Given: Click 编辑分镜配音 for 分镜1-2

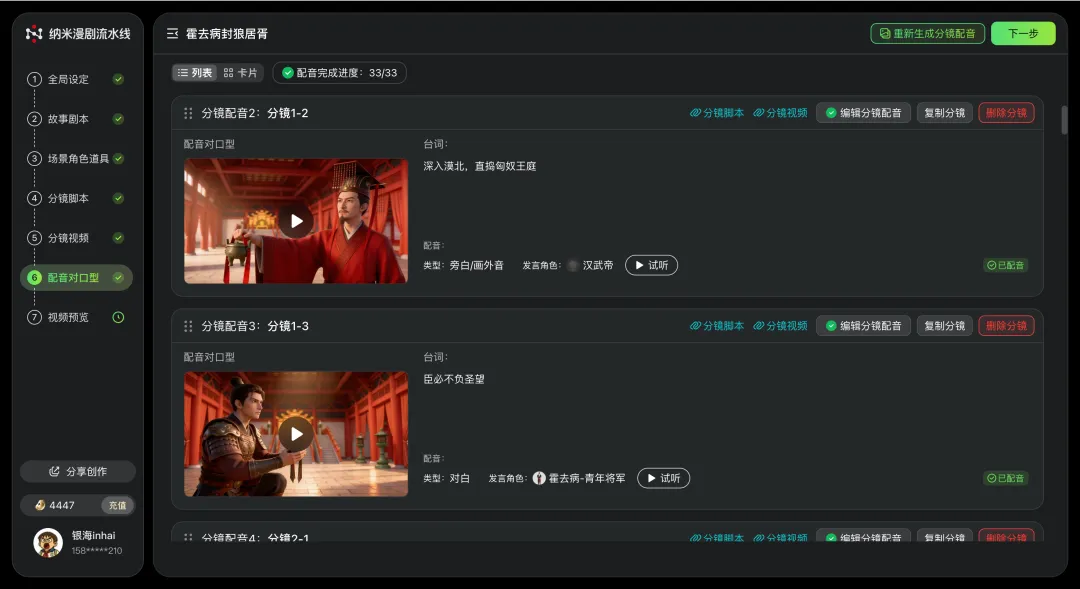Looking at the screenshot, I should click(x=864, y=113).
